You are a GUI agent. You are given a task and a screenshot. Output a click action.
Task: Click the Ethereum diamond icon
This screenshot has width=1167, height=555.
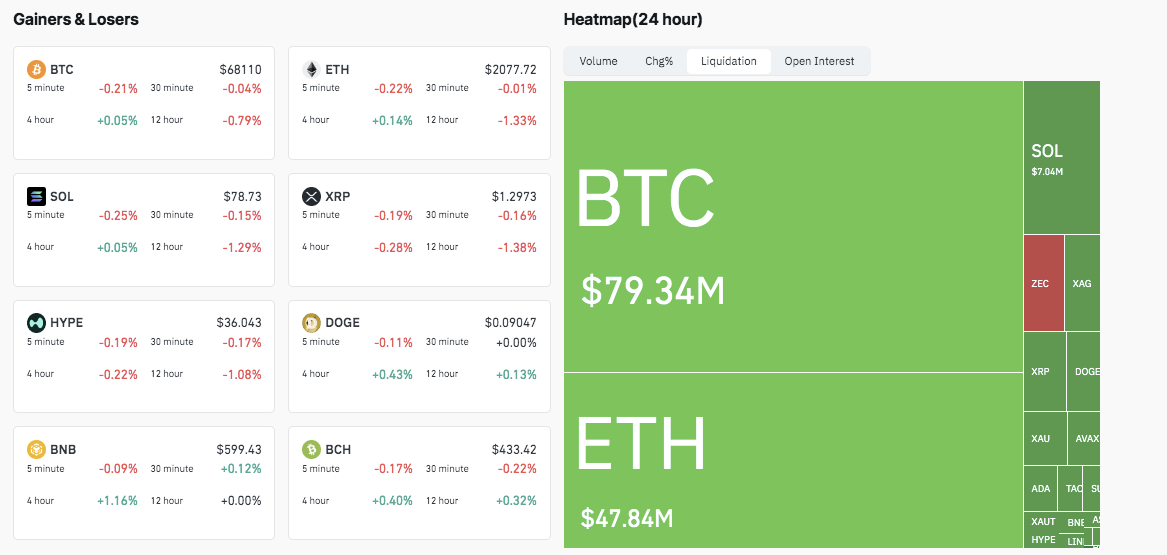[x=311, y=70]
